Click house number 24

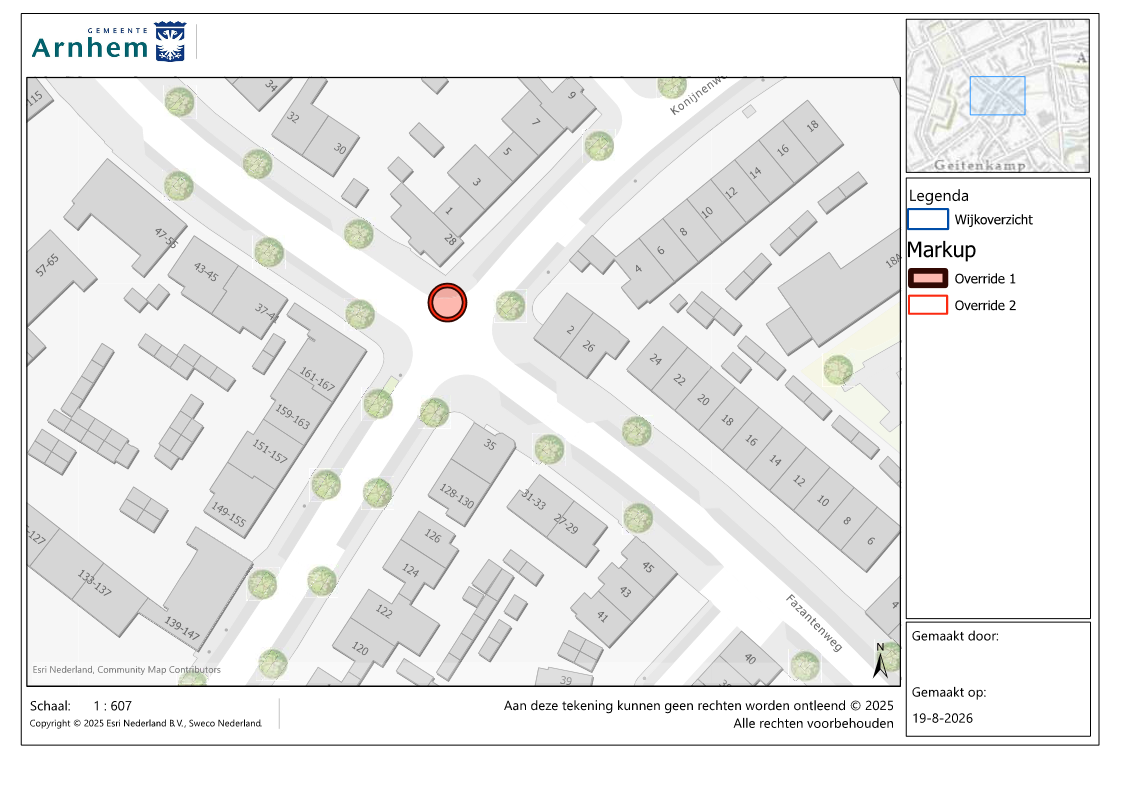(655, 359)
